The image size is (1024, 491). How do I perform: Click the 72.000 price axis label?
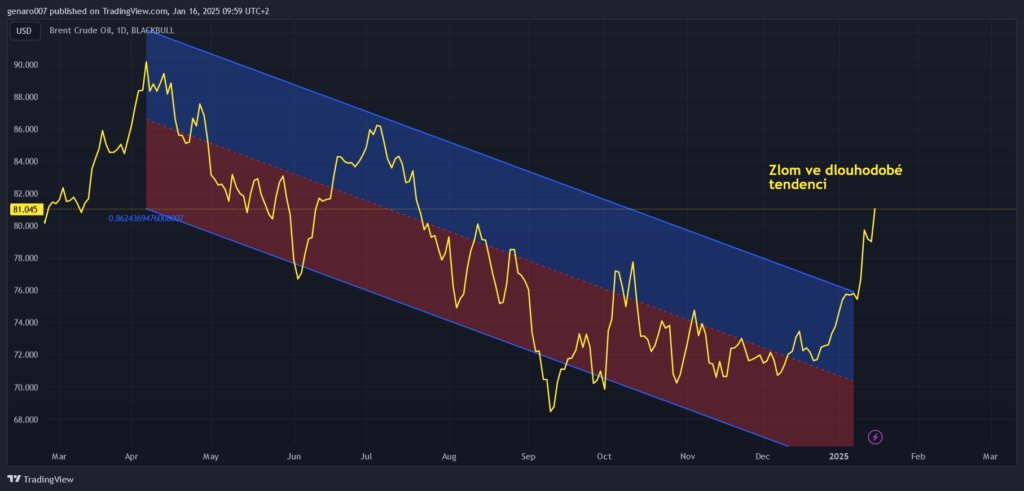[24, 355]
